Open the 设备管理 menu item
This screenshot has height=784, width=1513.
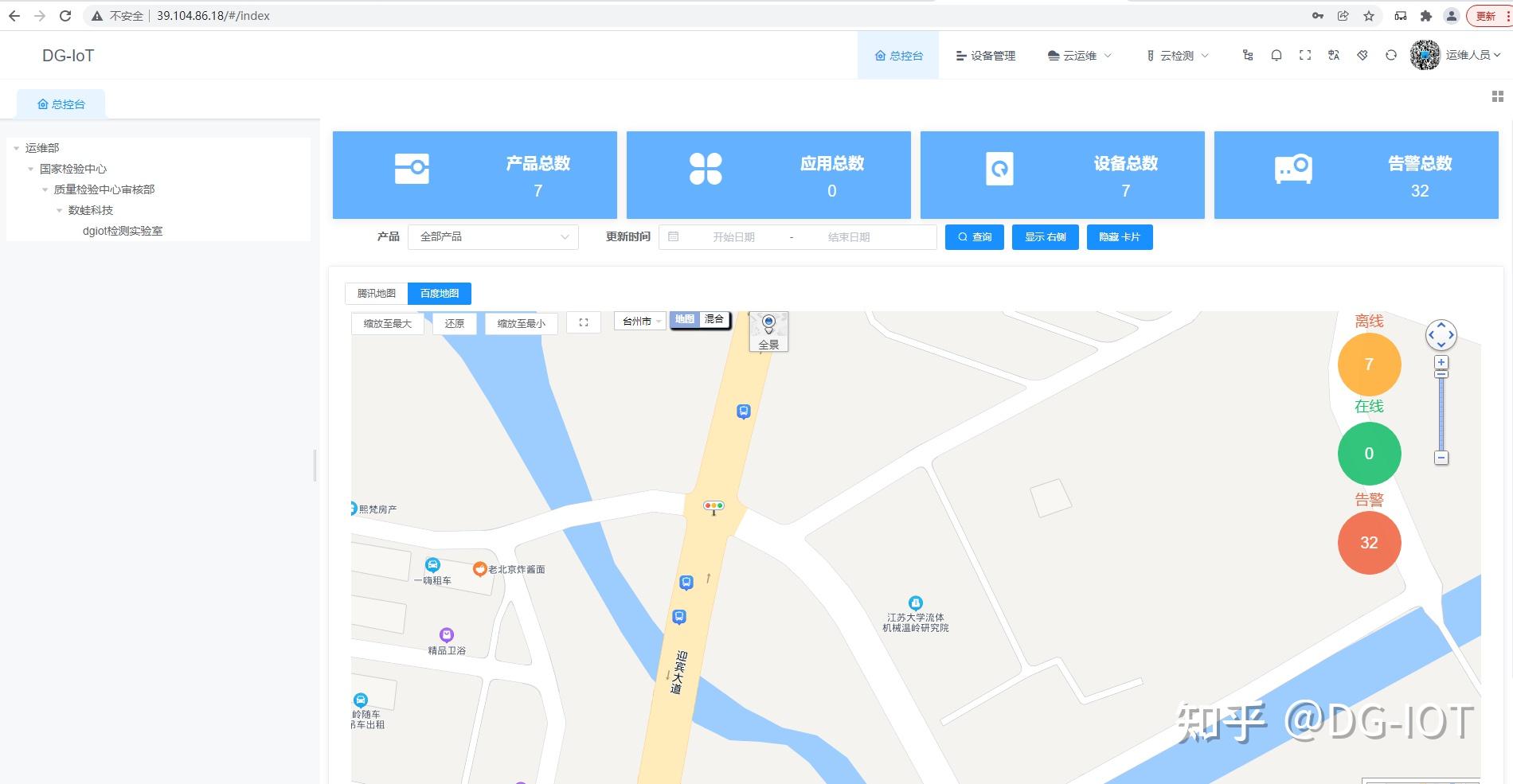click(985, 55)
